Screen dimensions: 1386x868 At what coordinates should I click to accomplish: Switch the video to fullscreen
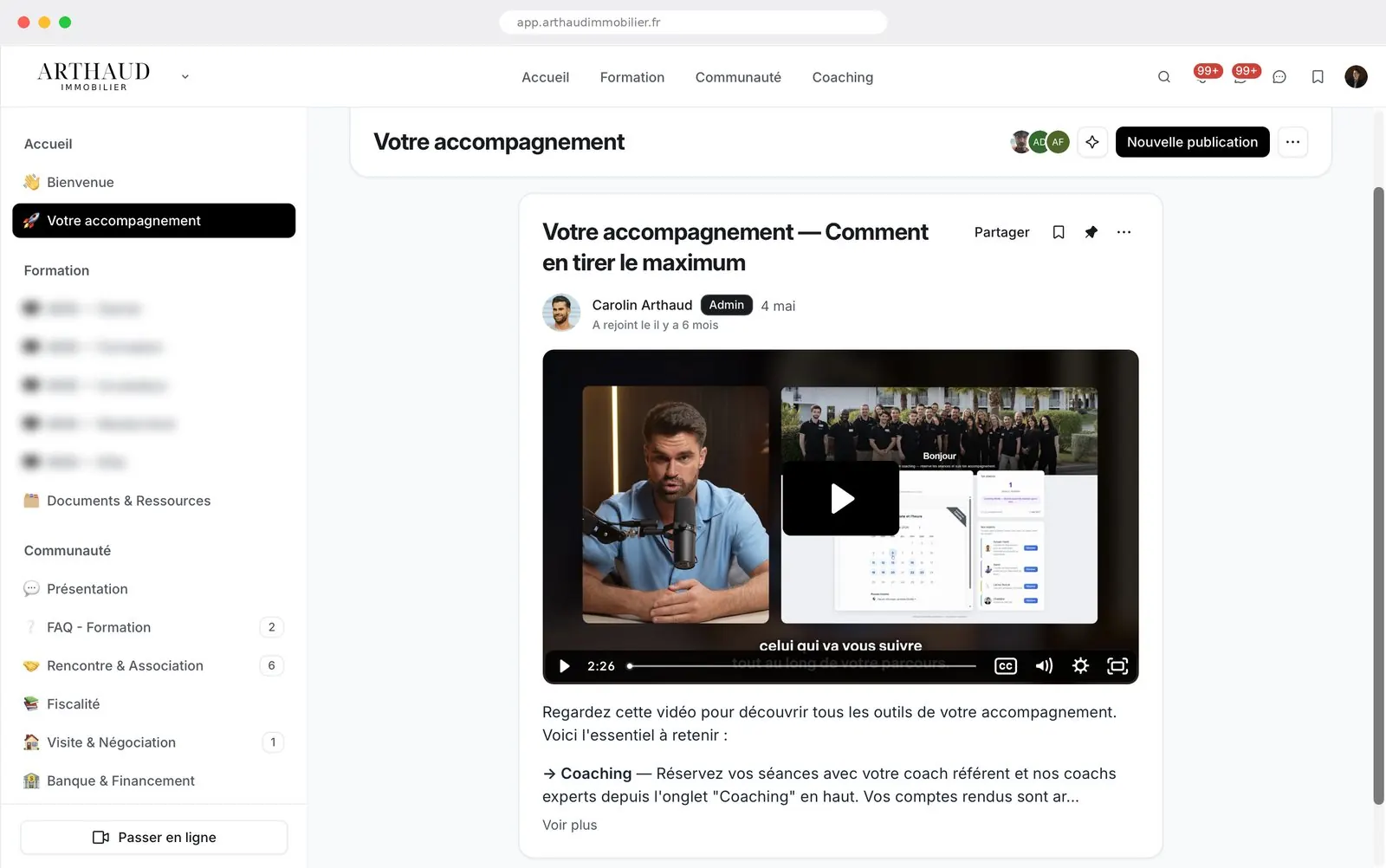pos(1117,666)
